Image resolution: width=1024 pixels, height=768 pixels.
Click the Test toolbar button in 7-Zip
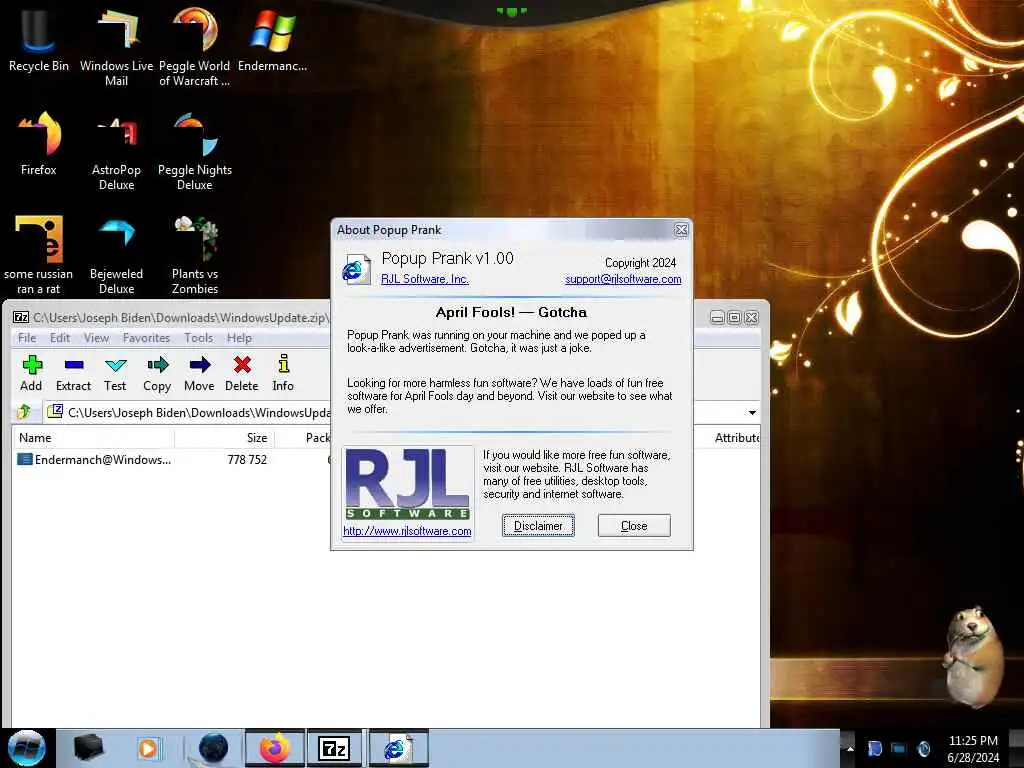[115, 374]
